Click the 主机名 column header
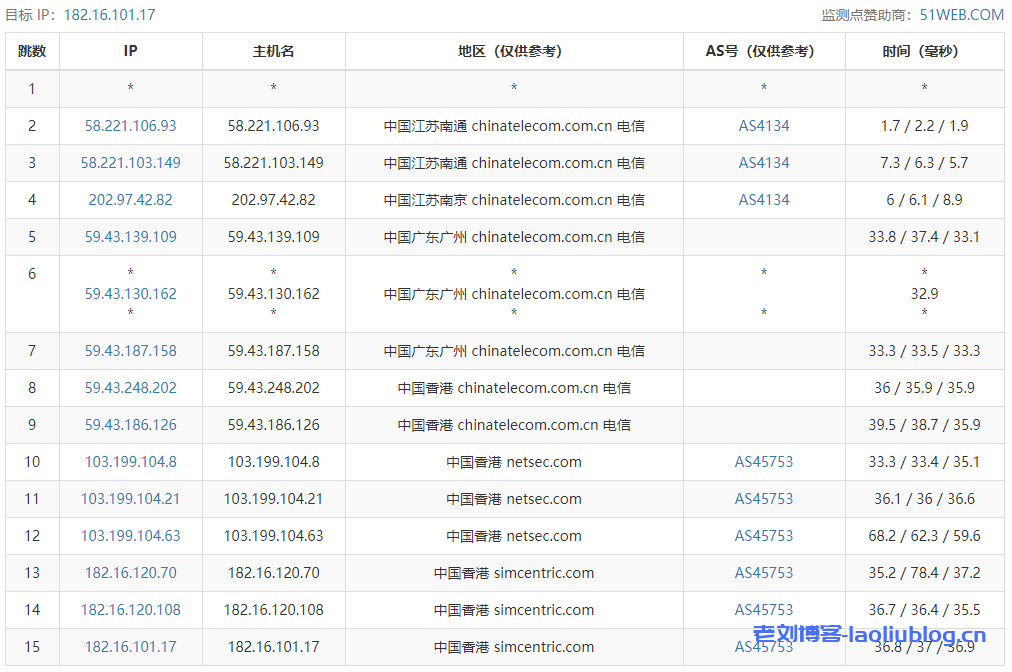 (273, 51)
